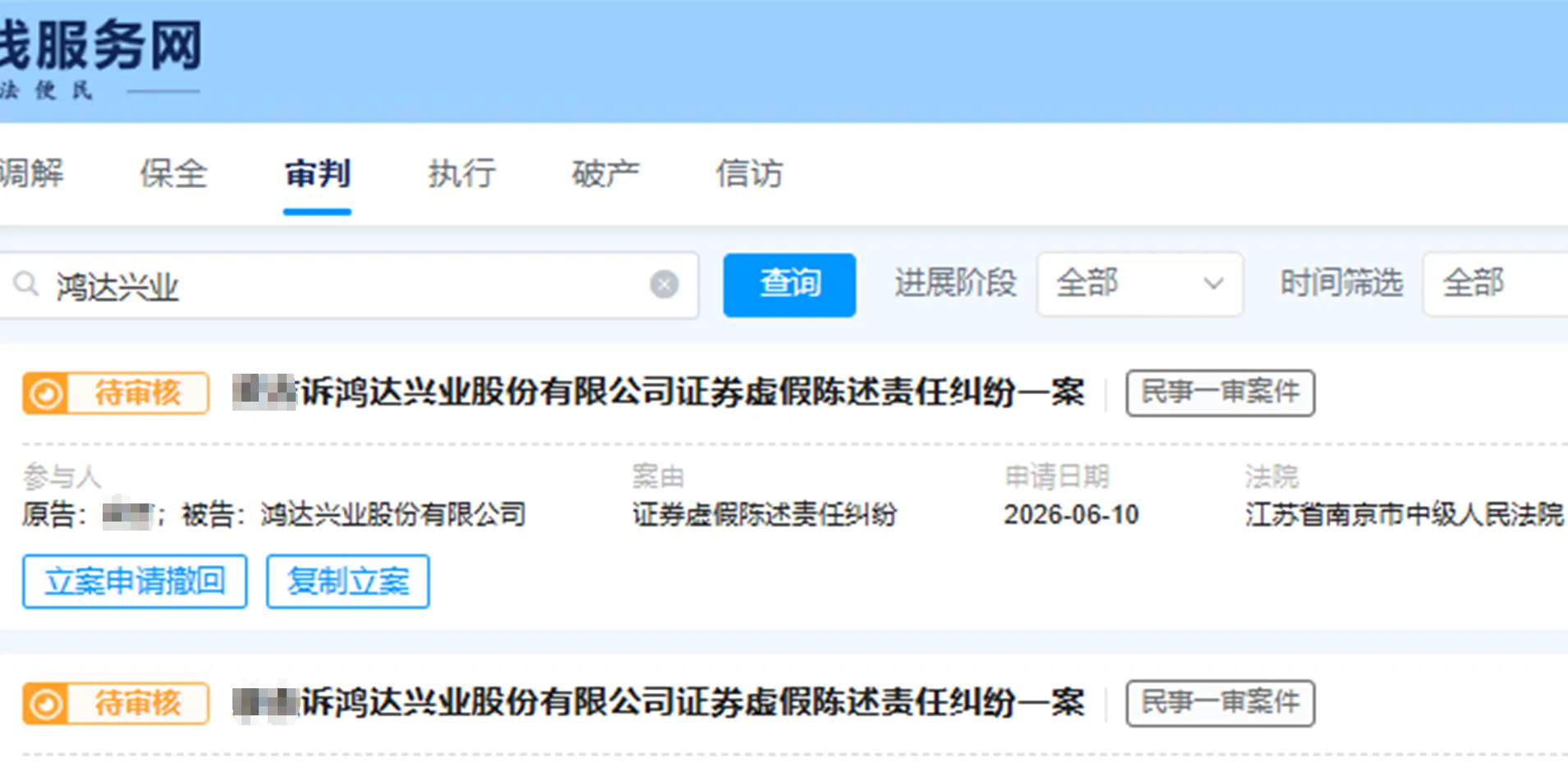Screen dimensions: 1568x763
Task: Click the 复制立案 button
Action: click(x=347, y=581)
